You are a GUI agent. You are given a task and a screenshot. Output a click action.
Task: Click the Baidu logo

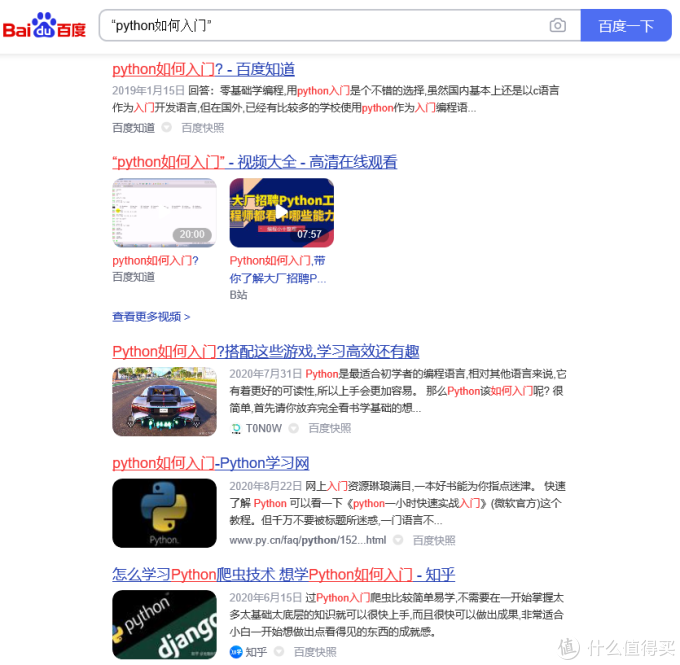pos(44,26)
